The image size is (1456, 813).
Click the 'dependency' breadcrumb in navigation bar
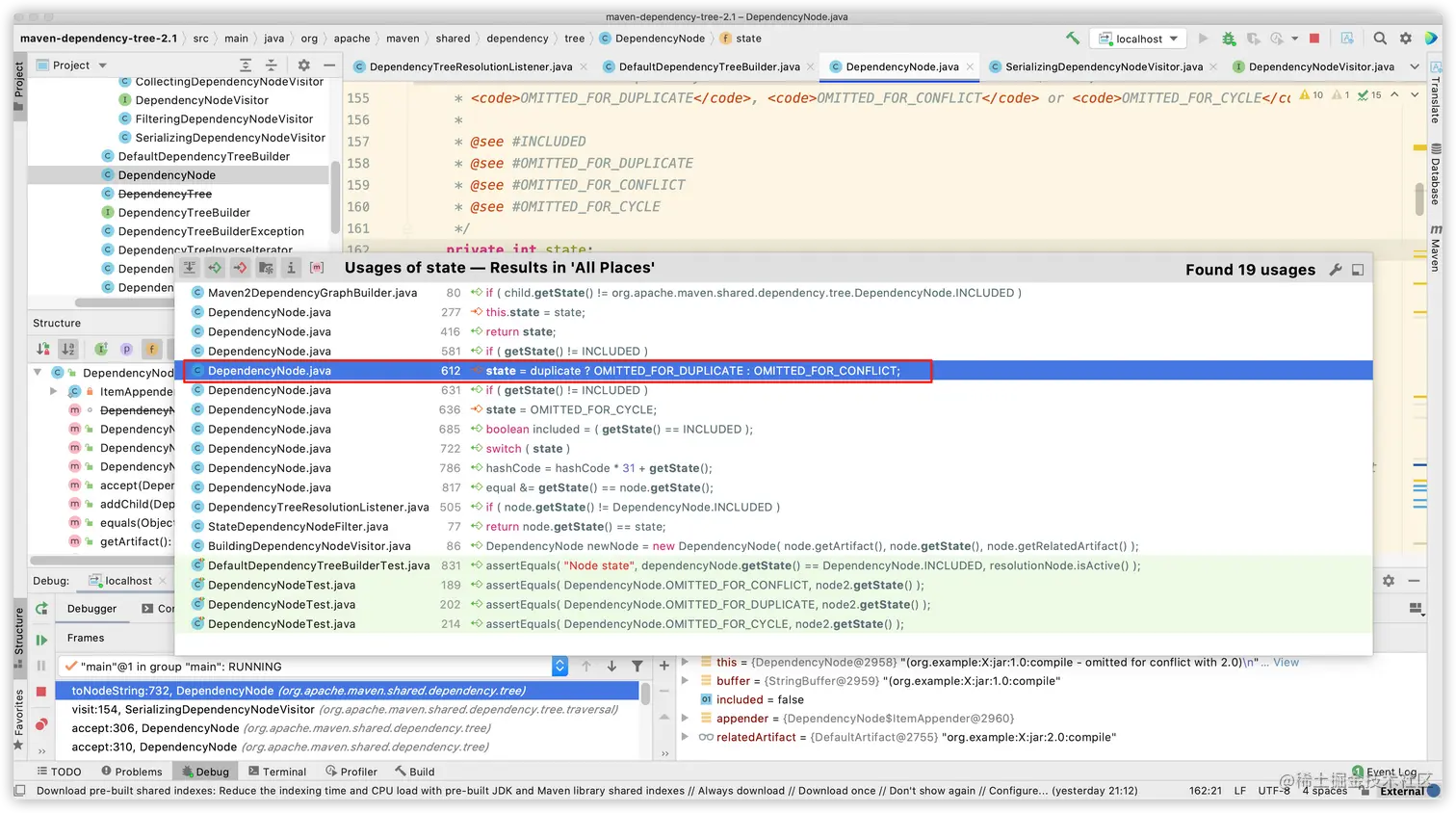(517, 39)
